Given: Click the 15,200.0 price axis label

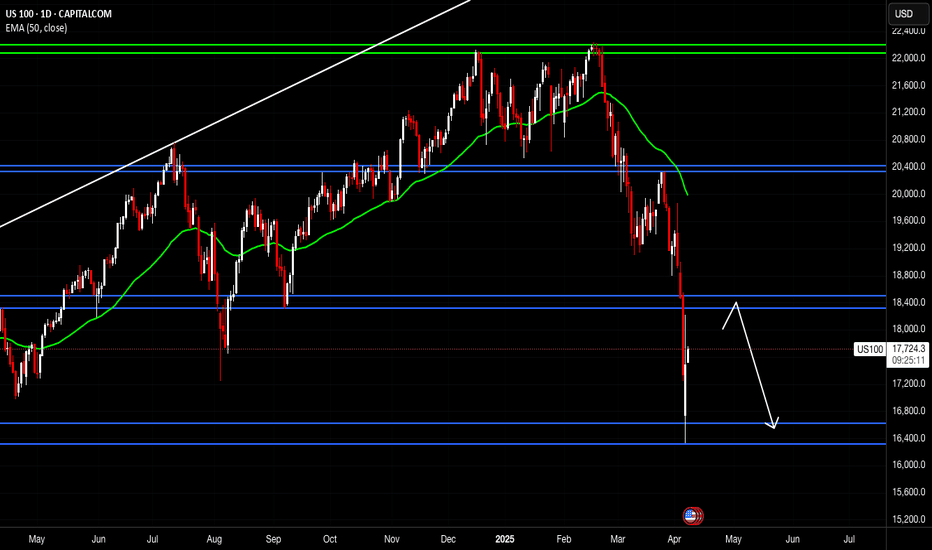Looking at the screenshot, I should coord(909,519).
